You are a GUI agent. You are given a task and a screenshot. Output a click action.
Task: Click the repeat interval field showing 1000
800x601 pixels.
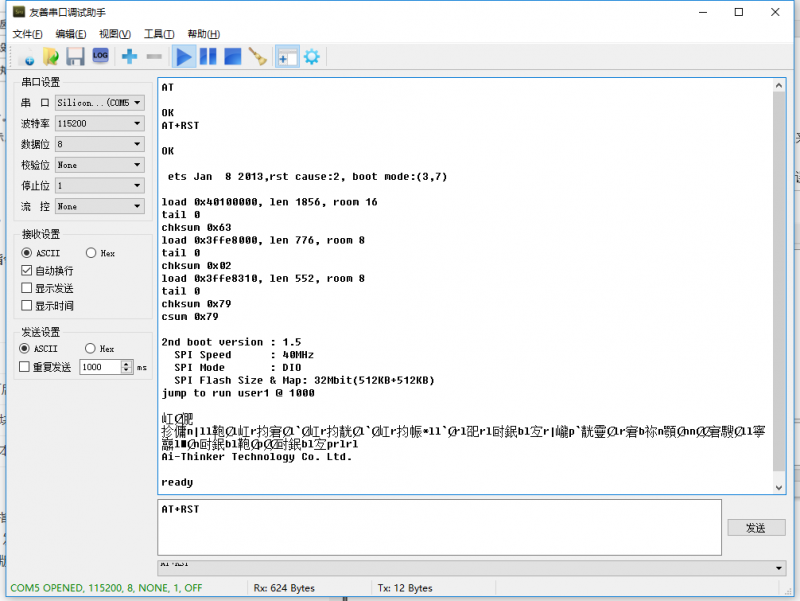click(100, 367)
